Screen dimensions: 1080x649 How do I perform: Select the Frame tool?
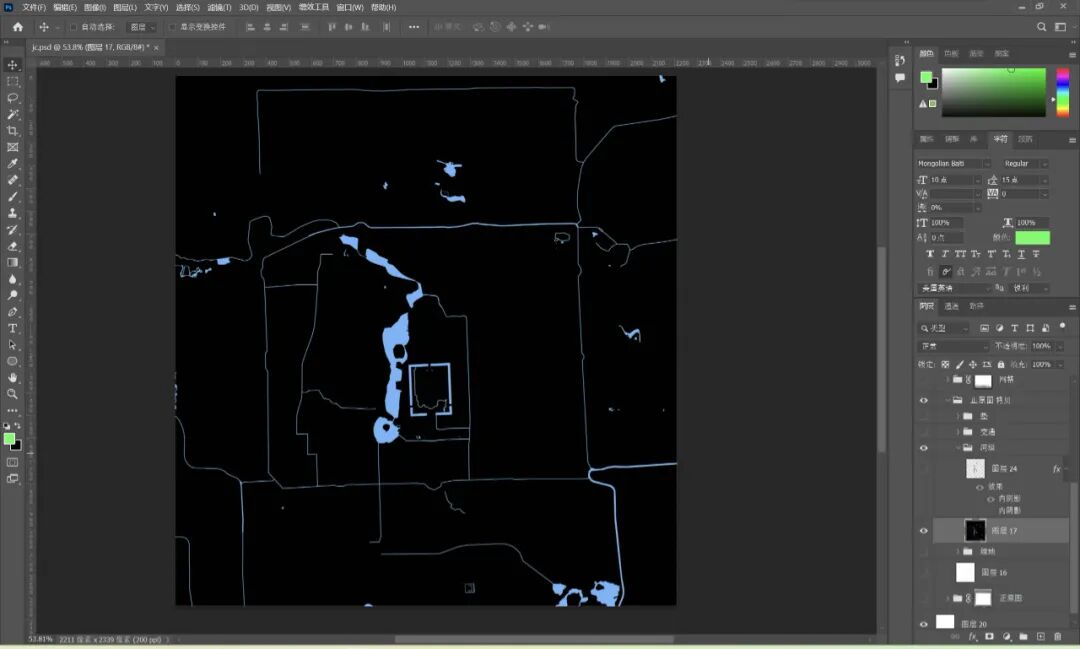12,147
